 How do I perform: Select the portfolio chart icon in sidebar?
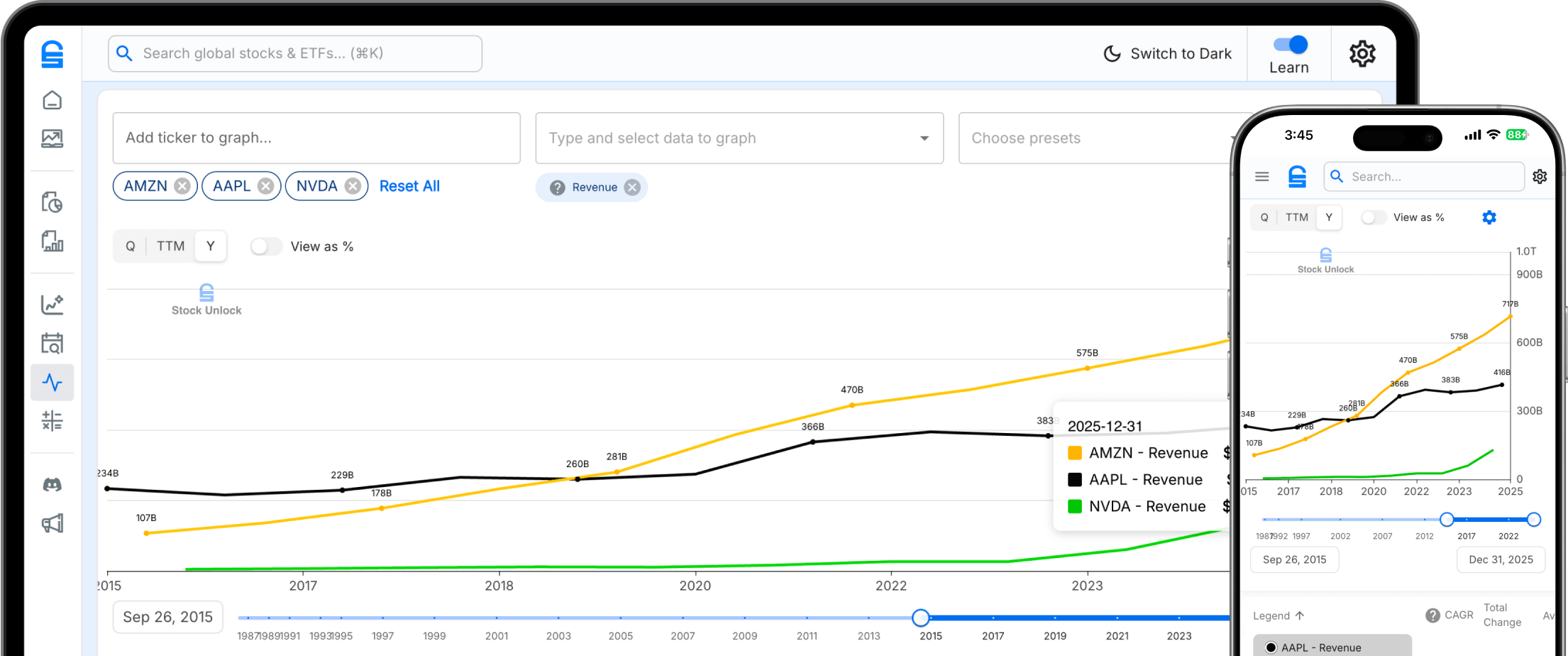tap(53, 139)
